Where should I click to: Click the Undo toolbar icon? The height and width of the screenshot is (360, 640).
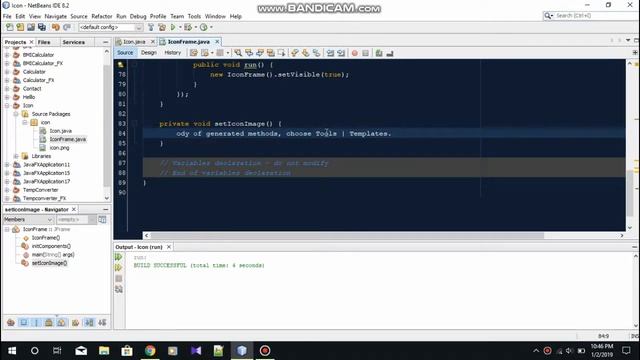point(56,27)
